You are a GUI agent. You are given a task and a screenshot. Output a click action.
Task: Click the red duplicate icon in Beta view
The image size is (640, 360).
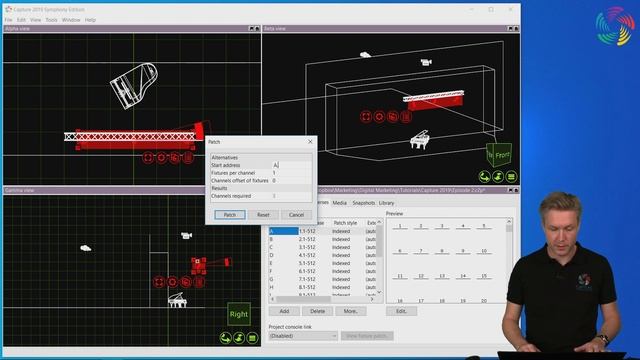tap(393, 117)
